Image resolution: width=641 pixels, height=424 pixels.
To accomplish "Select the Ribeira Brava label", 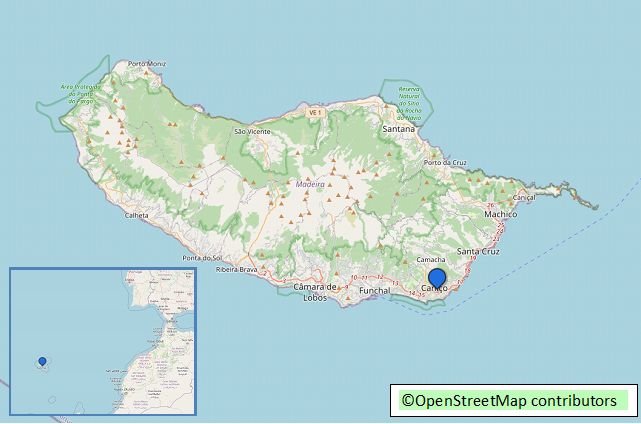I will click(237, 269).
